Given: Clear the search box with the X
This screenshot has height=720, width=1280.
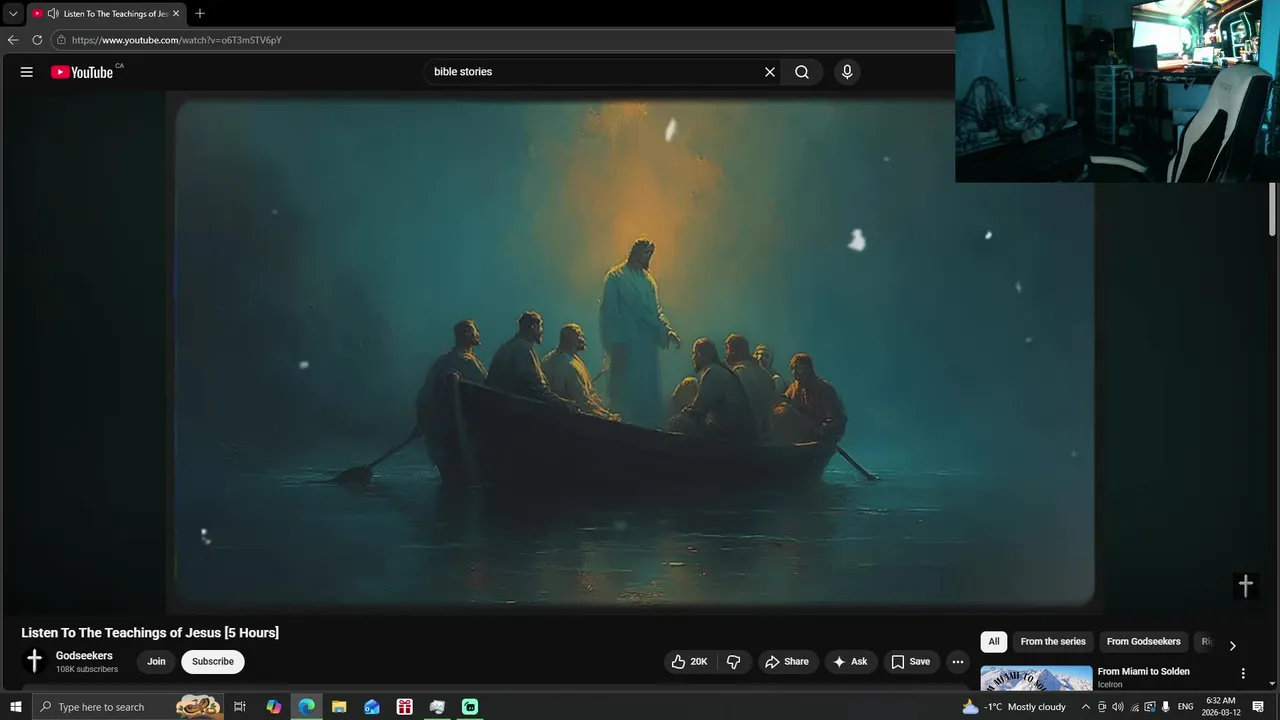Looking at the screenshot, I should pos(770,72).
